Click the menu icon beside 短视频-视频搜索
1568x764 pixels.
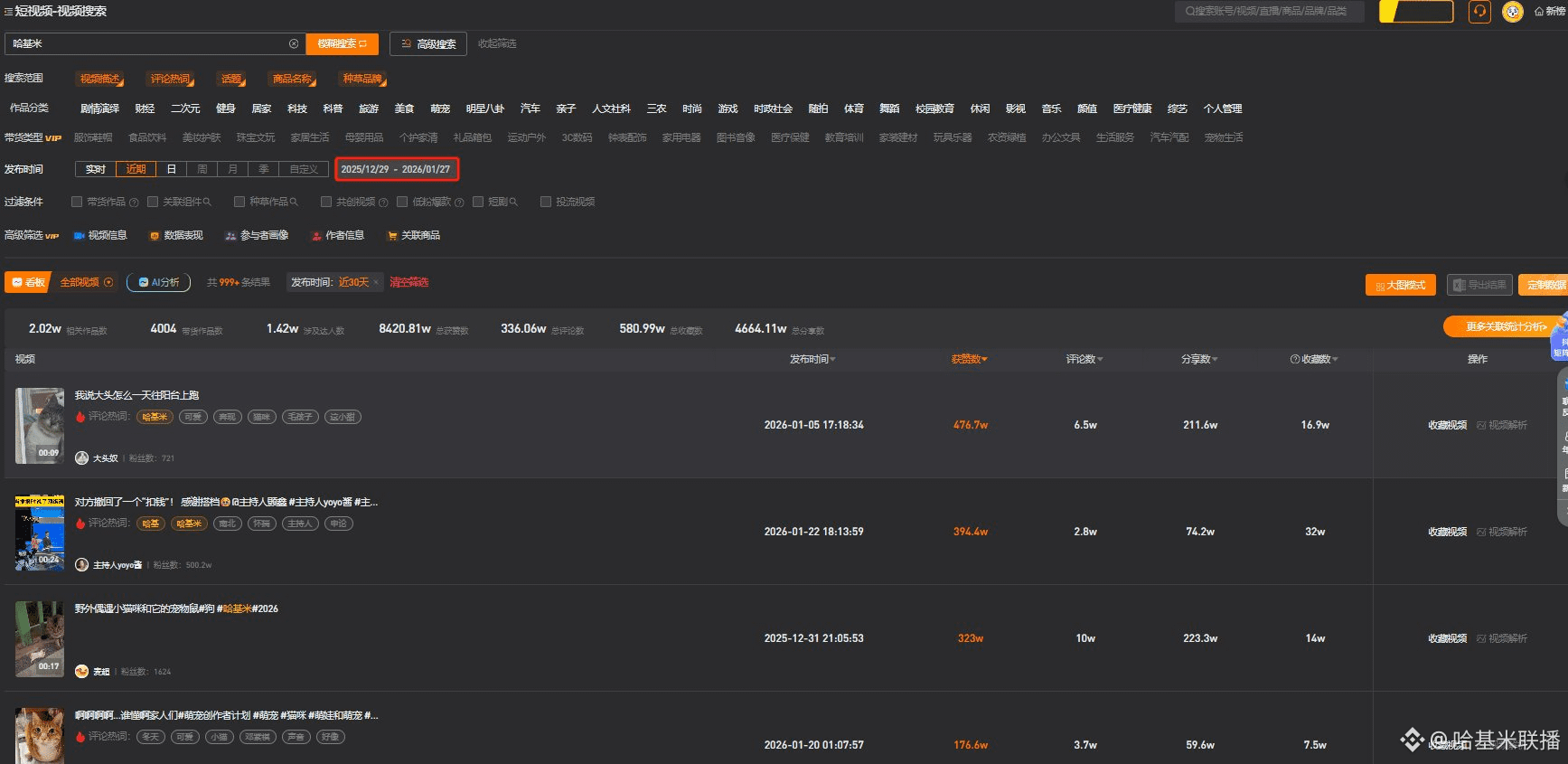pos(8,12)
